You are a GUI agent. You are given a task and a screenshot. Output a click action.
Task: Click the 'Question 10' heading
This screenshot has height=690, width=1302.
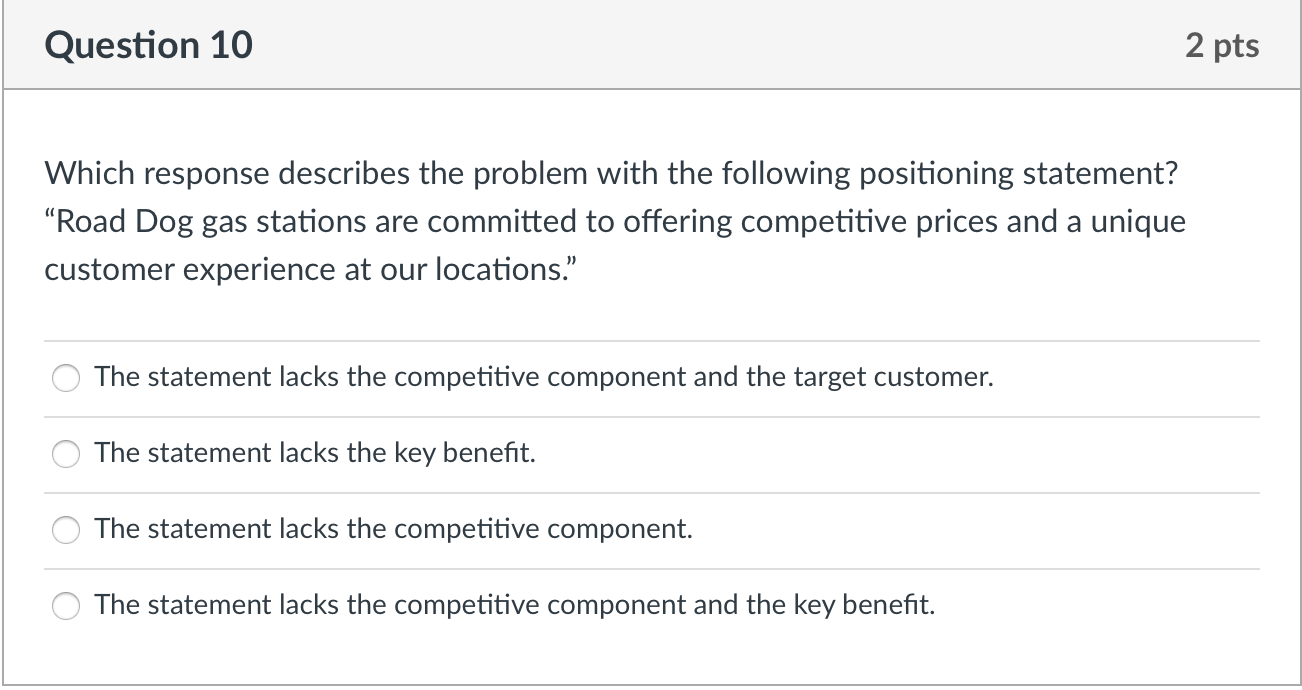[148, 46]
